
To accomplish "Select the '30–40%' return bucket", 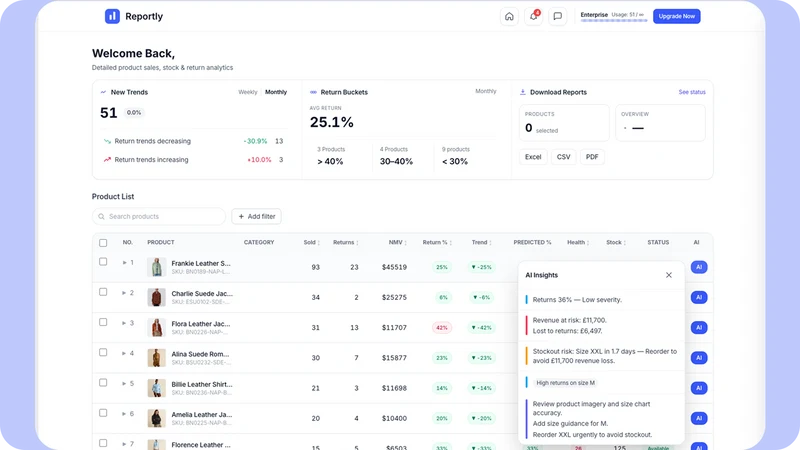I will (396, 156).
